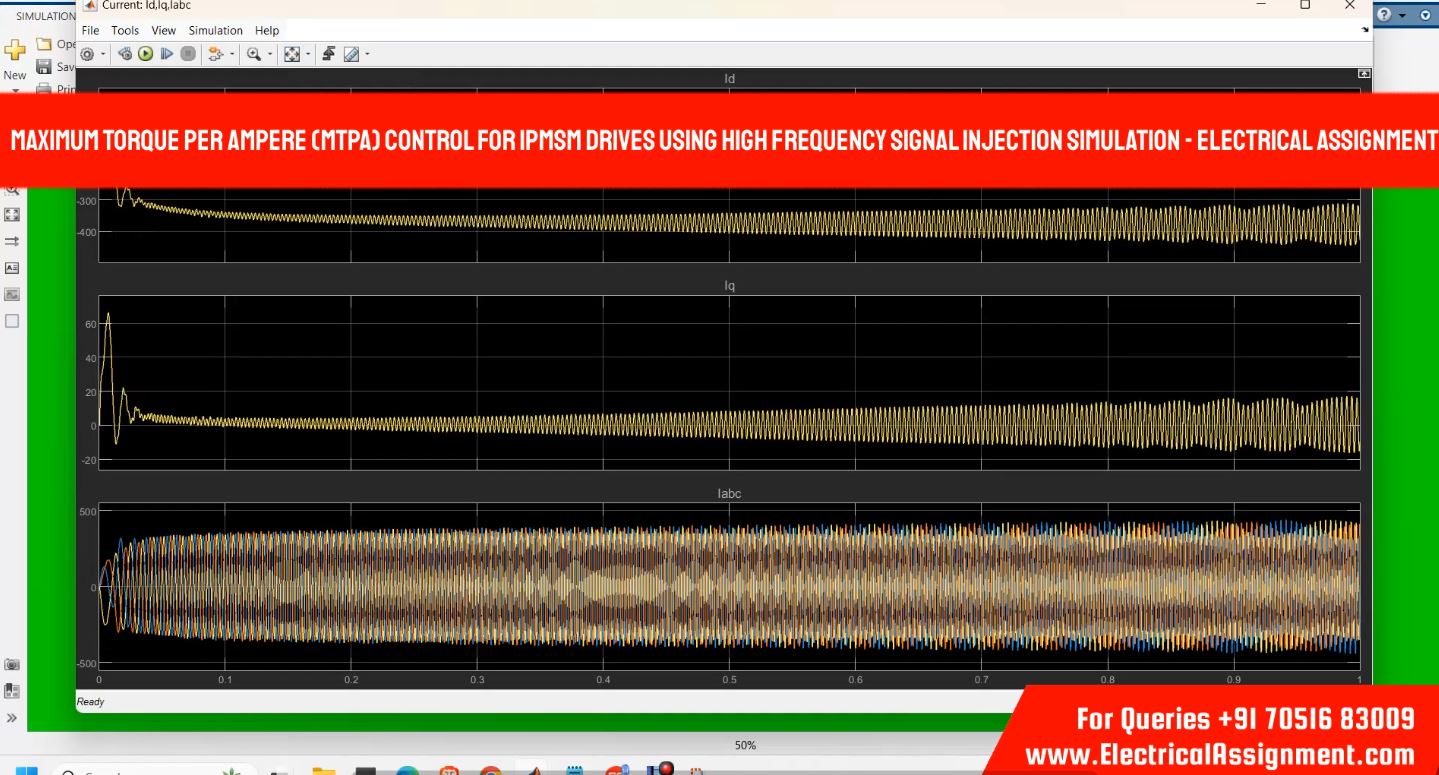Select the Cursor Measurements ruler icon
This screenshot has width=1439, height=775.
(351, 54)
